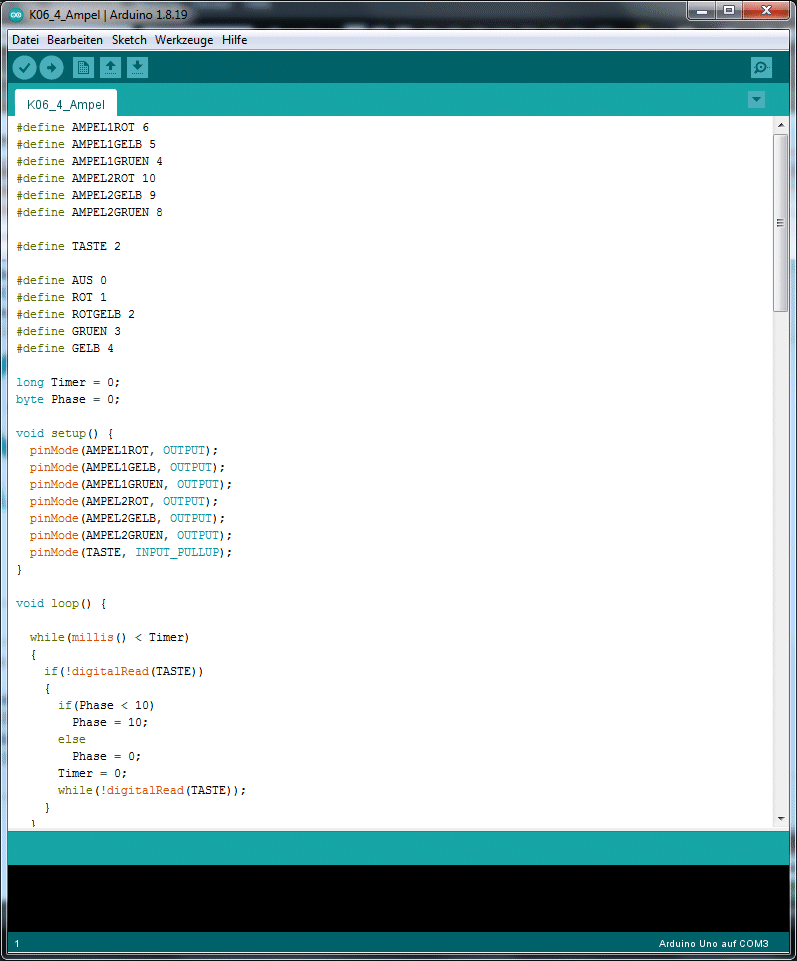Click the '#define AUS 0' line

pos(61,280)
